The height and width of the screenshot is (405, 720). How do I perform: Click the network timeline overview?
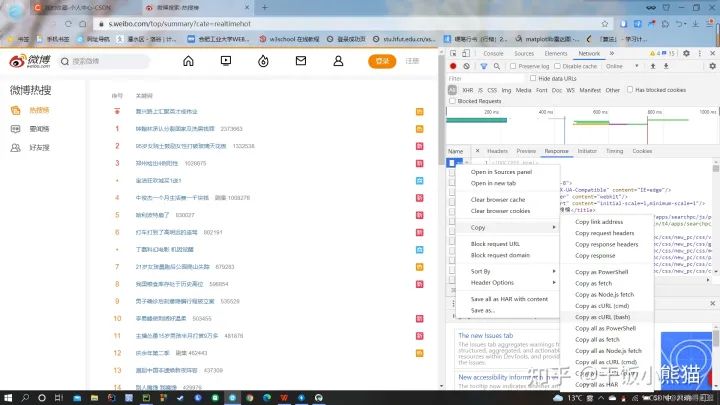[x=582, y=126]
